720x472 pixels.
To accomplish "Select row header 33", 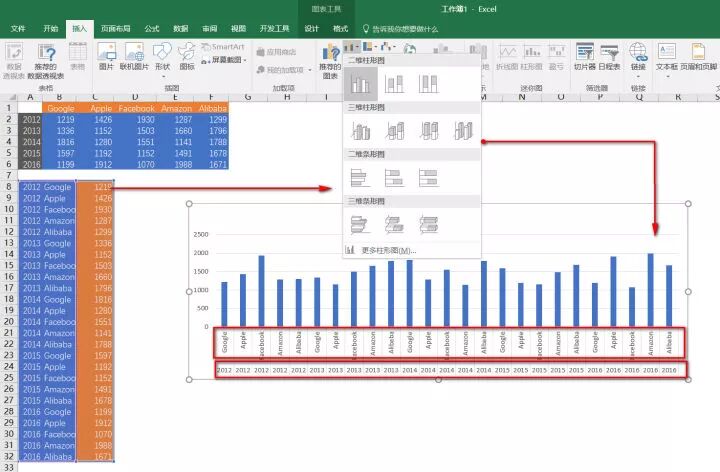I will [8, 467].
